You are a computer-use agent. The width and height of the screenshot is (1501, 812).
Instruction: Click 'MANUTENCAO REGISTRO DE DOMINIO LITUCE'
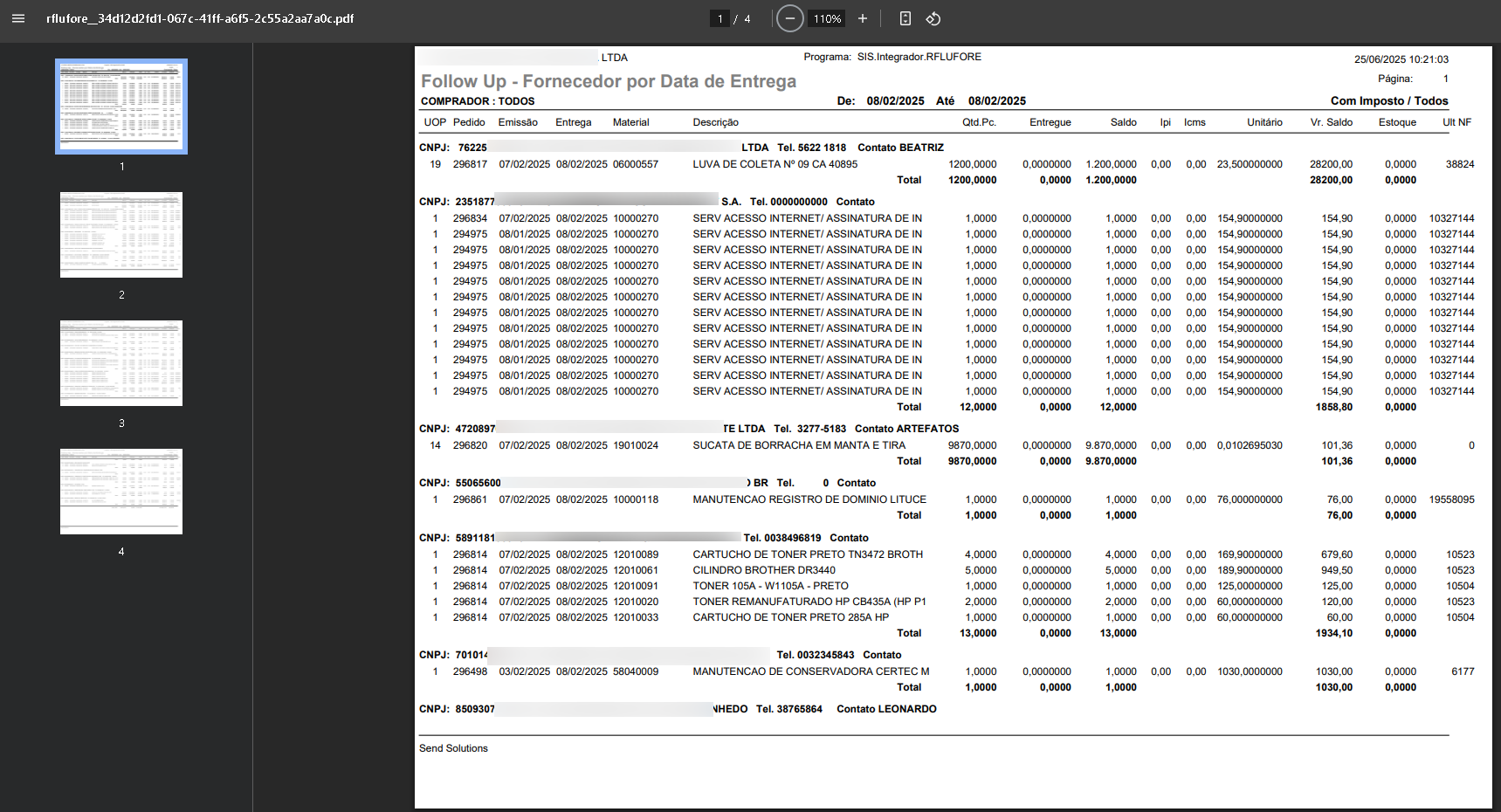(x=809, y=499)
